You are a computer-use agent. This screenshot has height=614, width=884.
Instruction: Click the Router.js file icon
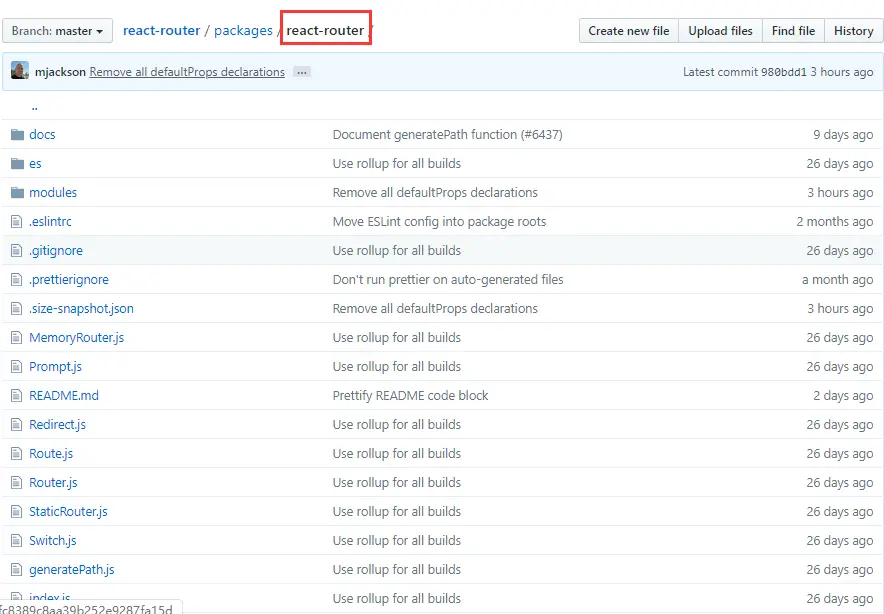click(x=17, y=483)
